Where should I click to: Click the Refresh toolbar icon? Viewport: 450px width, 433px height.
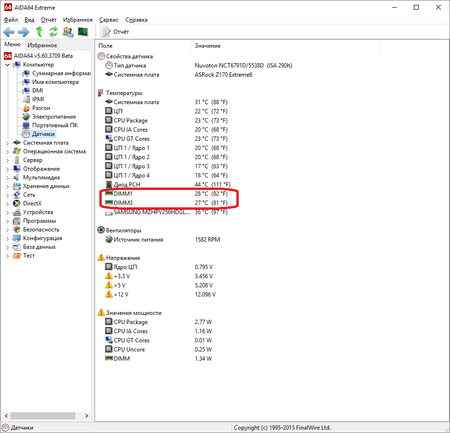[53, 32]
